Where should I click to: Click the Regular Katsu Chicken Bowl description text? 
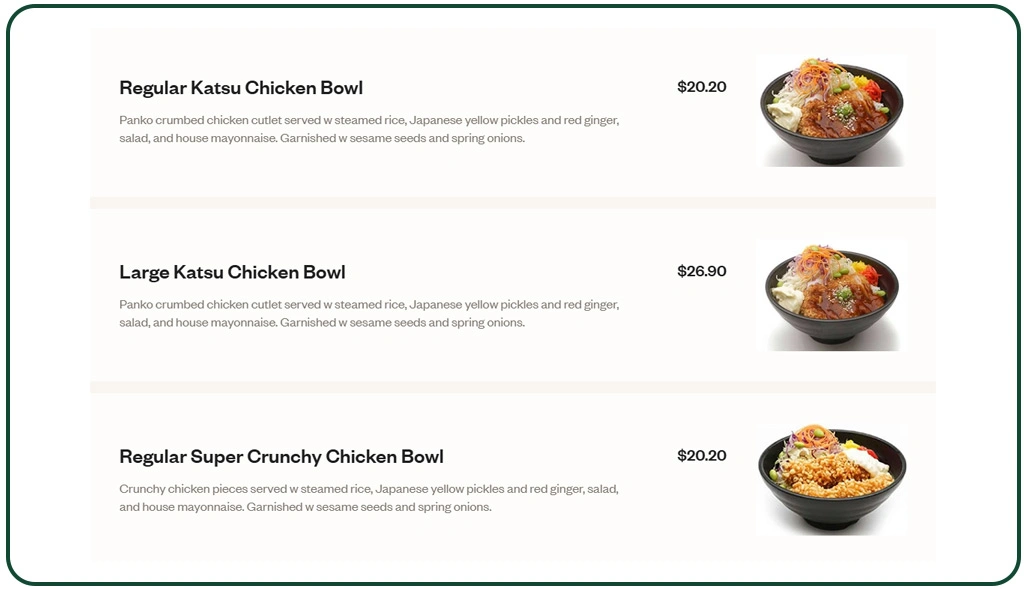coord(368,129)
